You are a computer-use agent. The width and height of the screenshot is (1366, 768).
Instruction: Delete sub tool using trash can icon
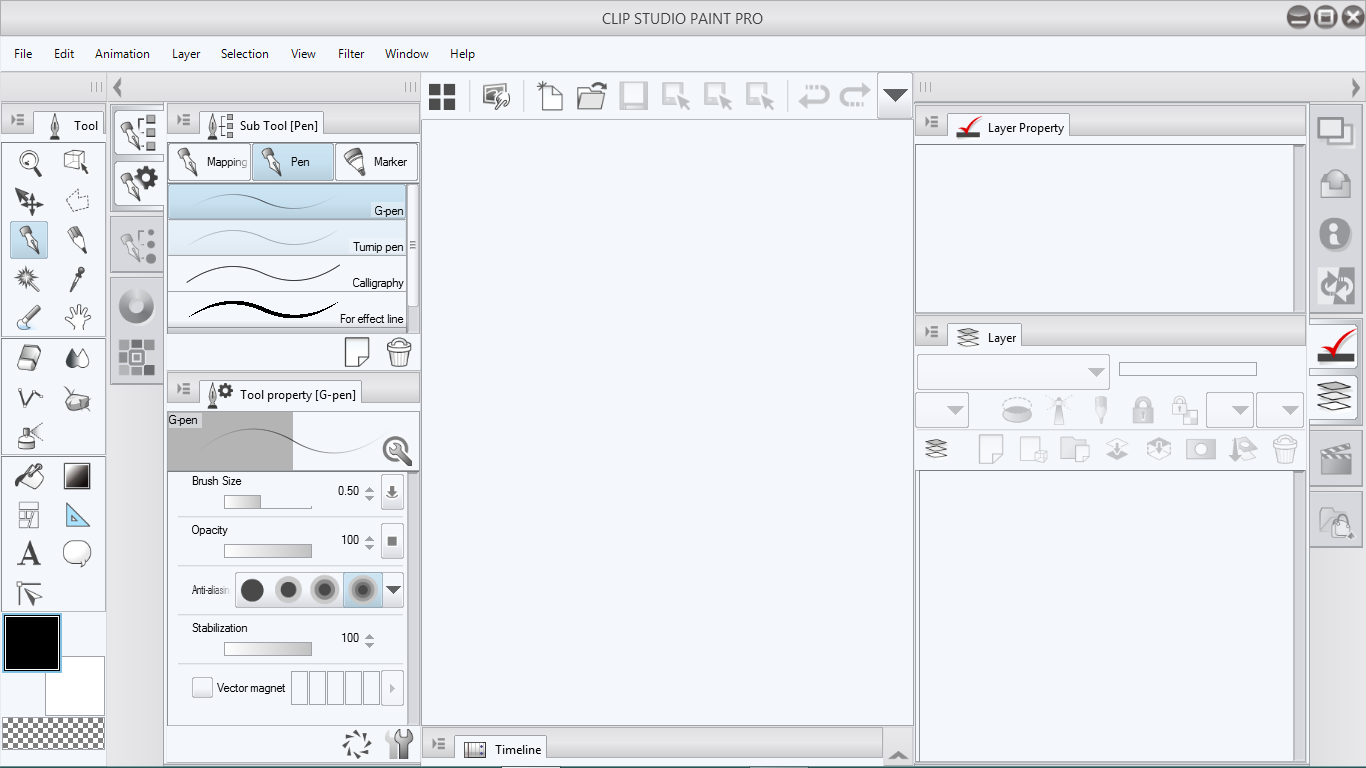coord(398,352)
